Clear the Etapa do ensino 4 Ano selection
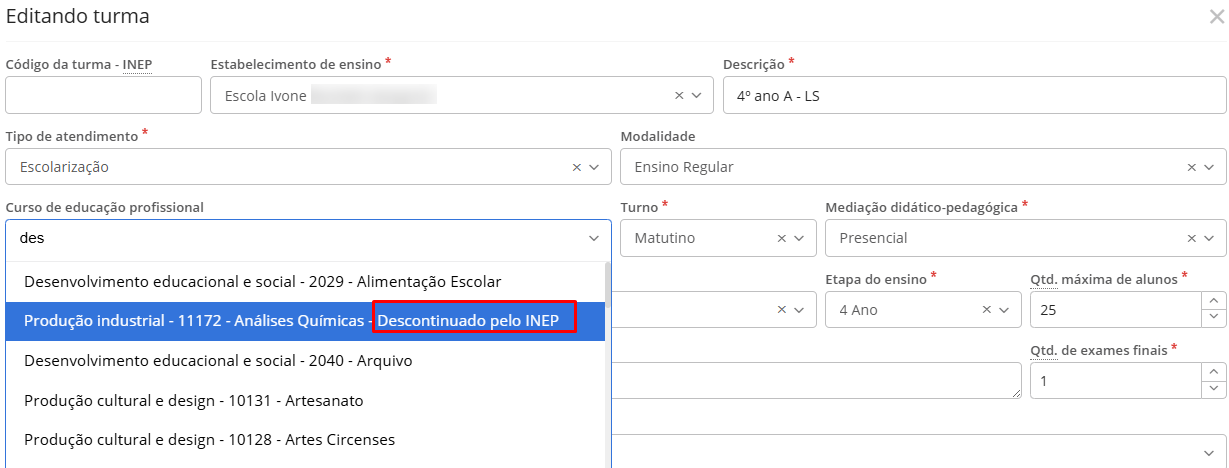Viewport: 1229px width, 468px height. click(x=987, y=310)
